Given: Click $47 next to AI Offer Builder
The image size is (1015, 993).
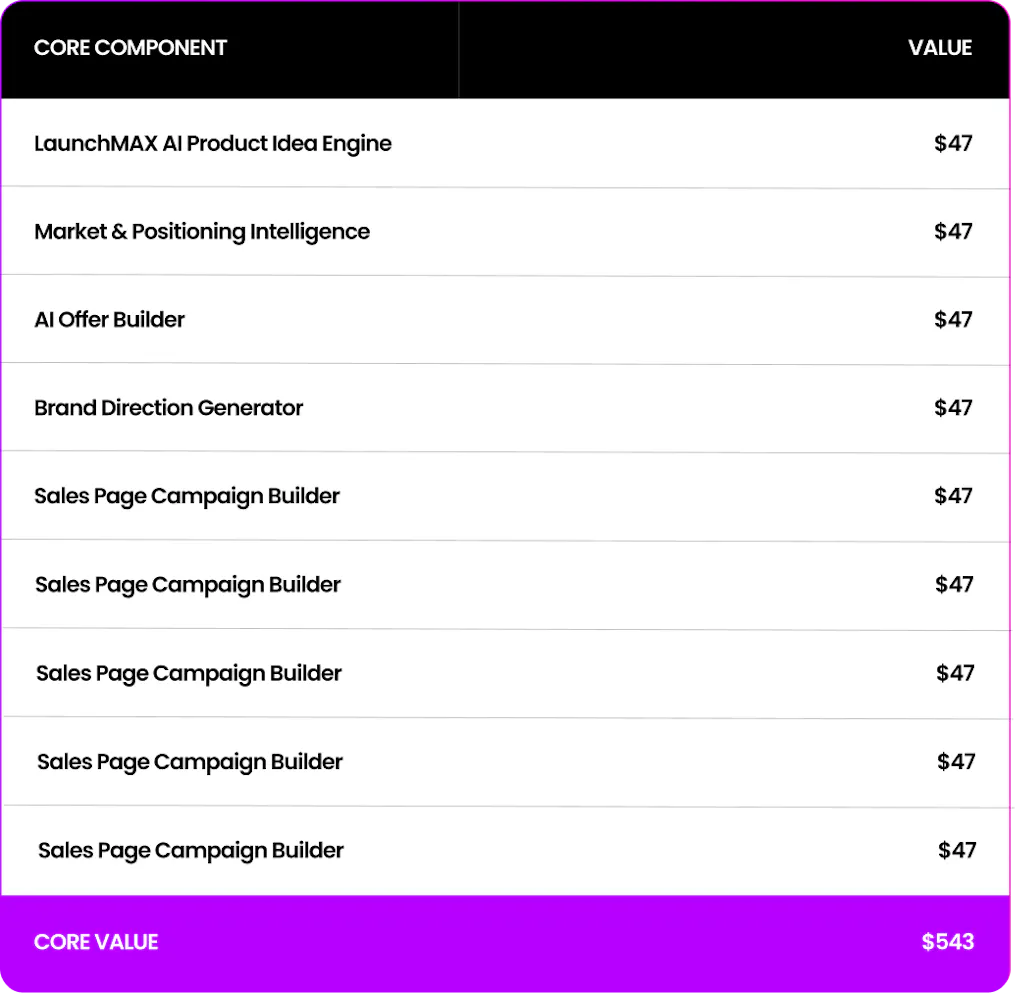Looking at the screenshot, I should click(953, 319).
